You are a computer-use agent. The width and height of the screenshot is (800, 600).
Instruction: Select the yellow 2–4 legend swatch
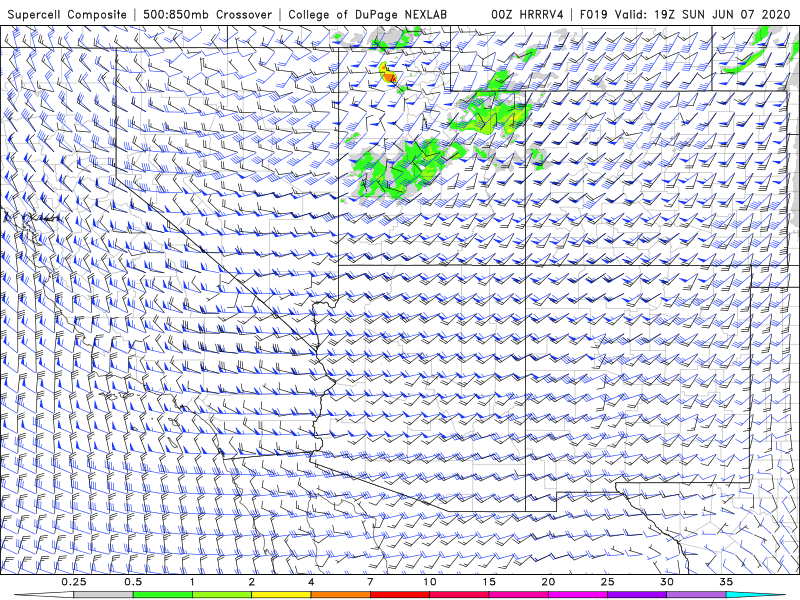point(281,595)
